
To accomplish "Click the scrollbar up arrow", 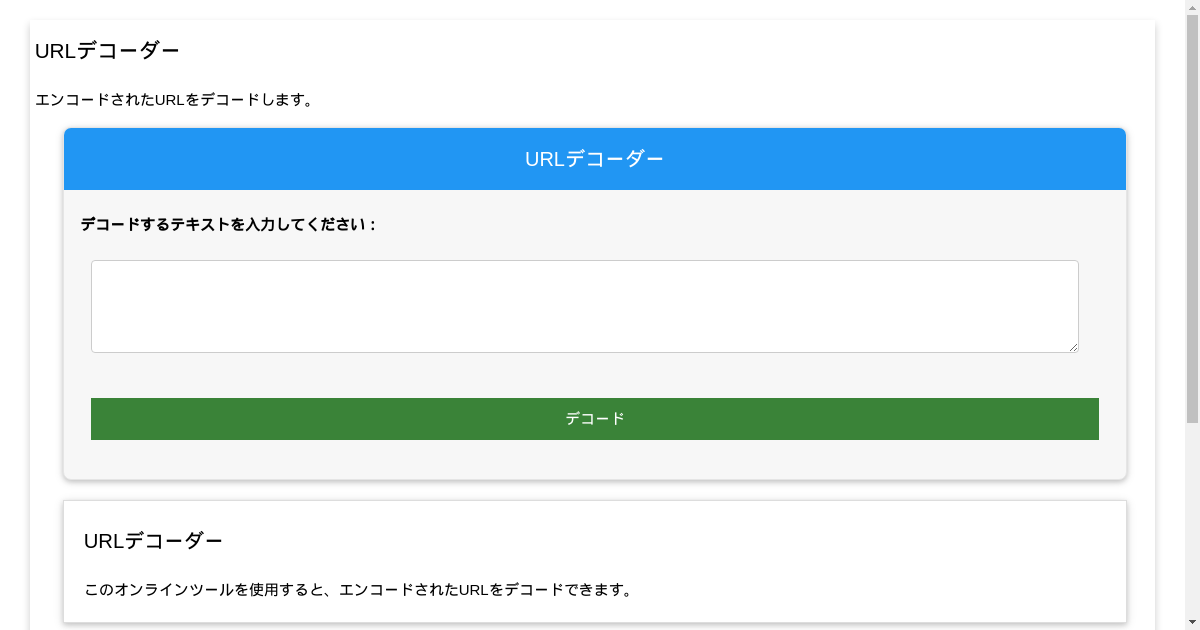I will pyautogui.click(x=1191, y=8).
